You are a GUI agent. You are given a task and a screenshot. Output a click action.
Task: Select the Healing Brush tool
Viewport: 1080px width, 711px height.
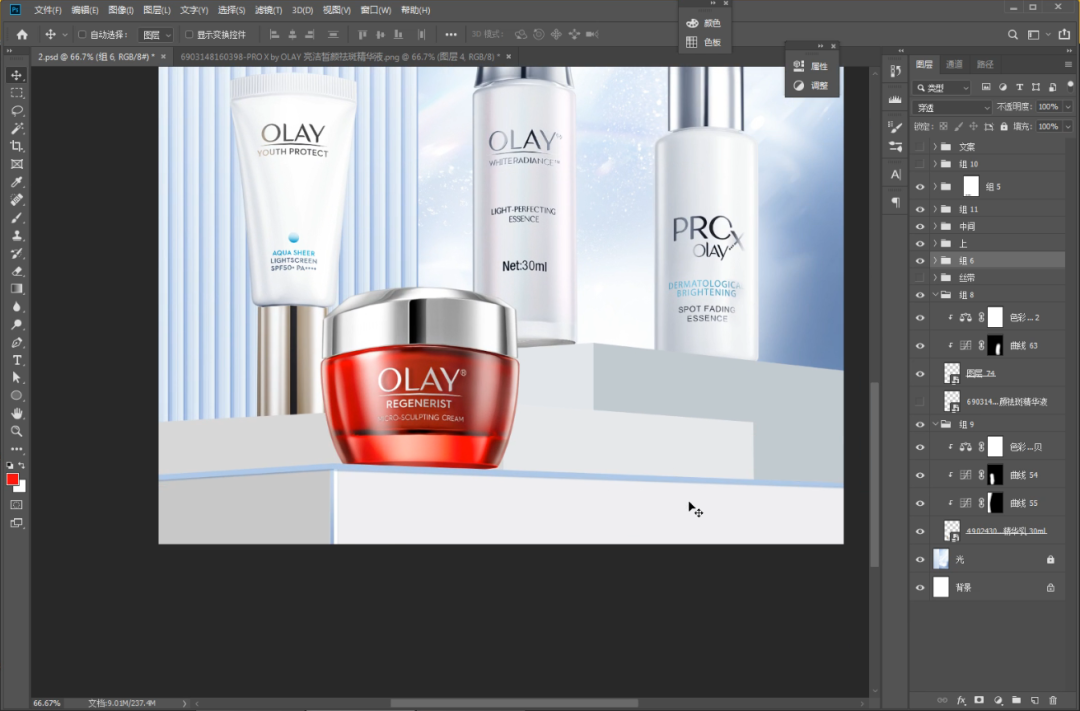click(x=17, y=200)
